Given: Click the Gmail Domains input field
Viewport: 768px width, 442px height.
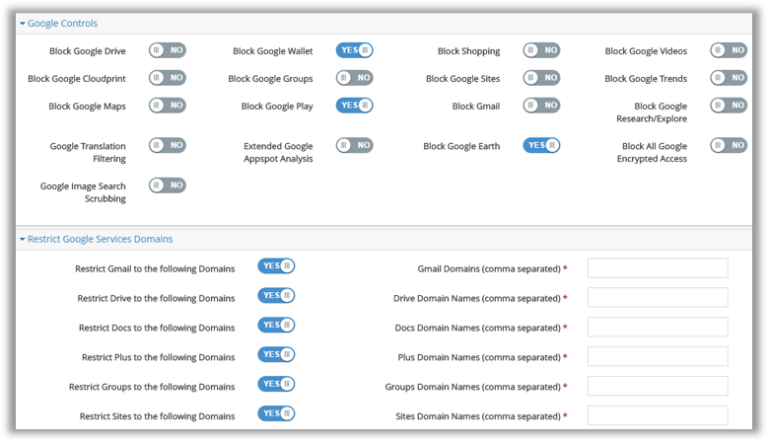Looking at the screenshot, I should click(x=657, y=268).
